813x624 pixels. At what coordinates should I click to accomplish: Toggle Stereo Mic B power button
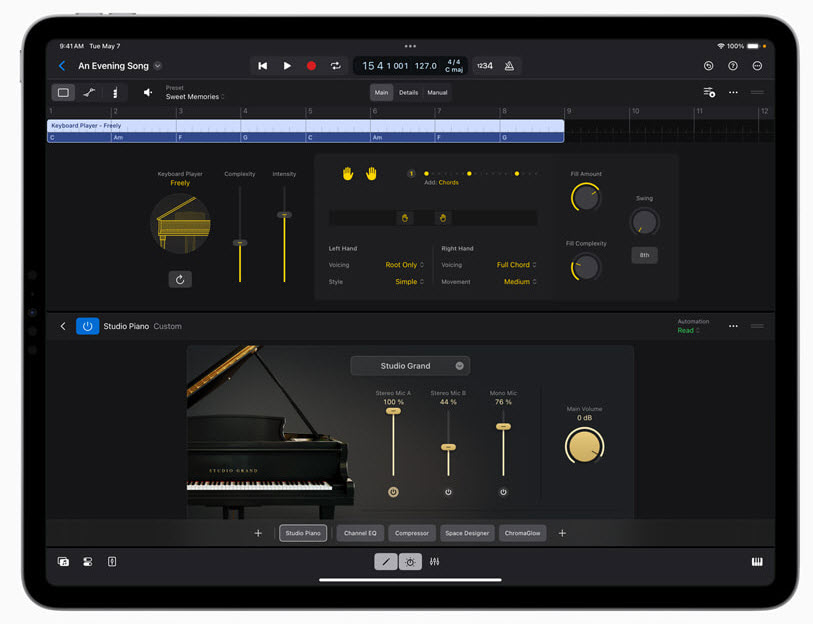(x=448, y=492)
